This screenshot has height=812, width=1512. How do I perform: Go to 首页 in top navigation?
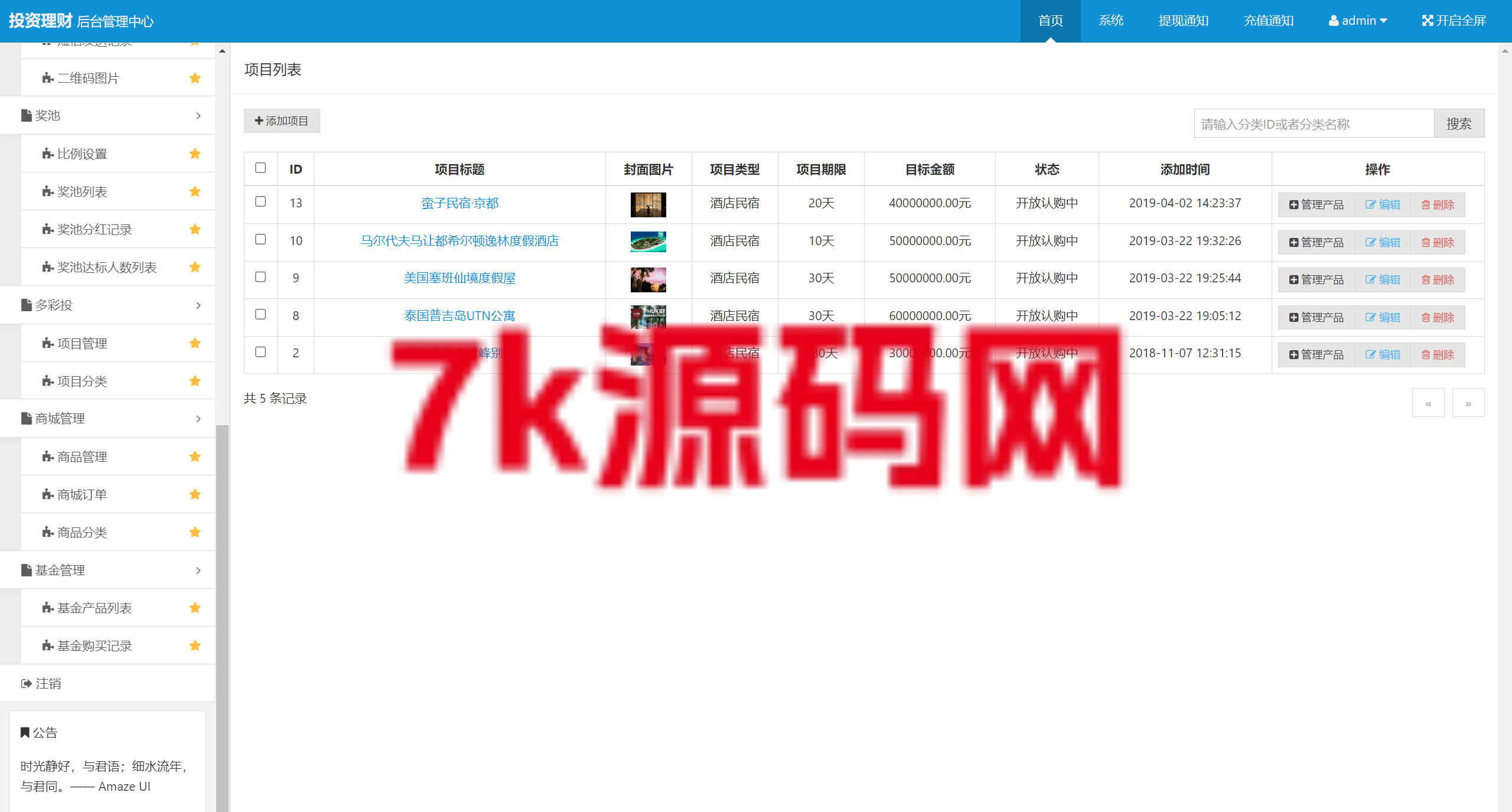1051,21
